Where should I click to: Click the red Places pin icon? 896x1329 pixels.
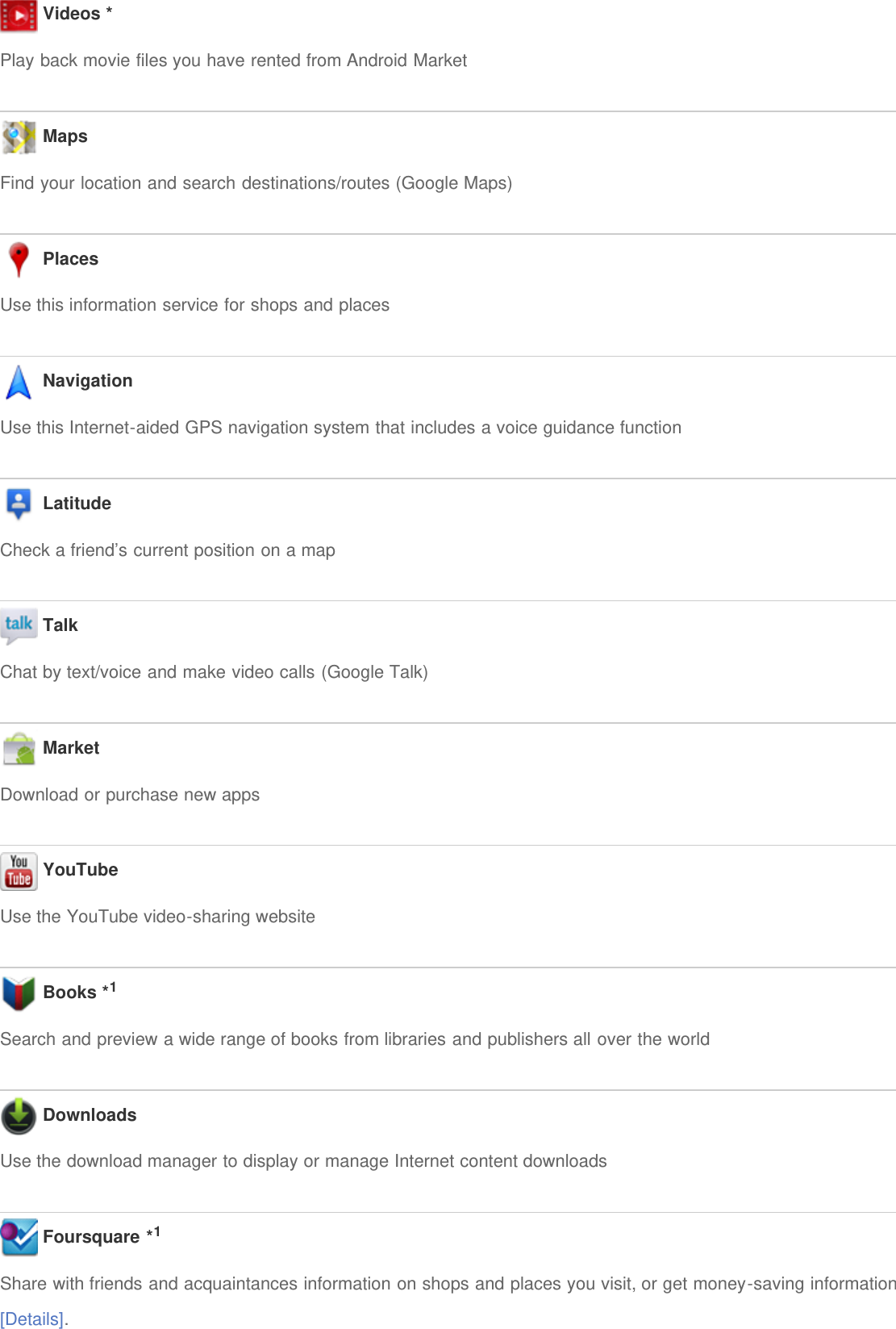19,260
